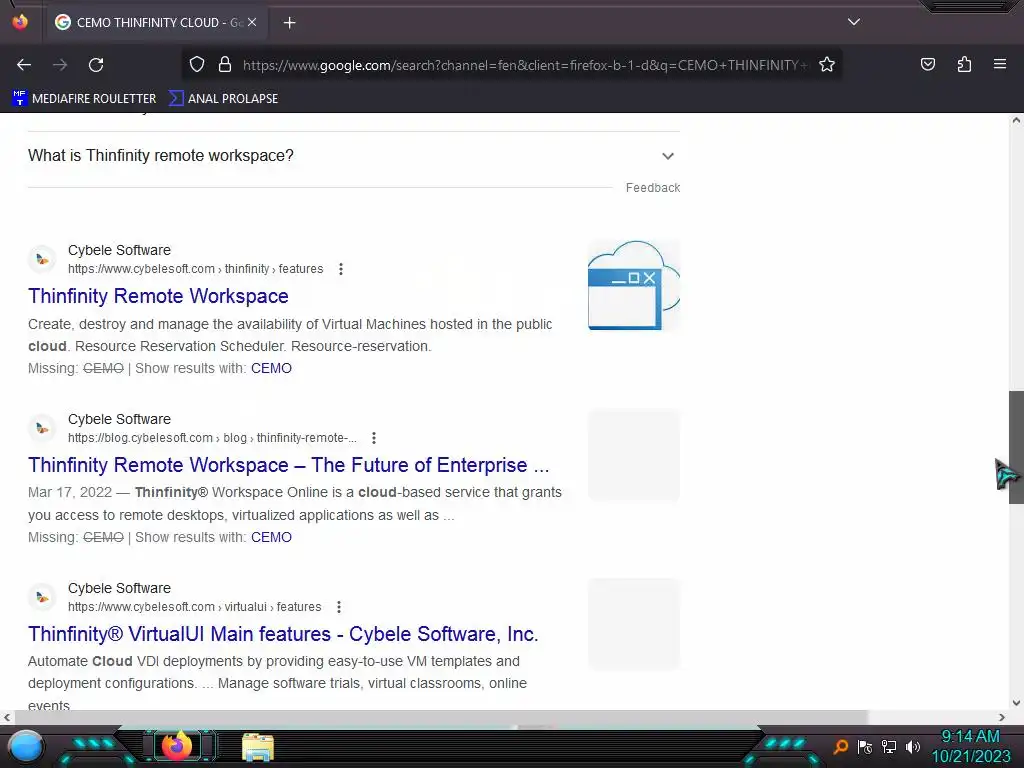Select the CEMO THINFINITY CLOUD tab

point(157,22)
